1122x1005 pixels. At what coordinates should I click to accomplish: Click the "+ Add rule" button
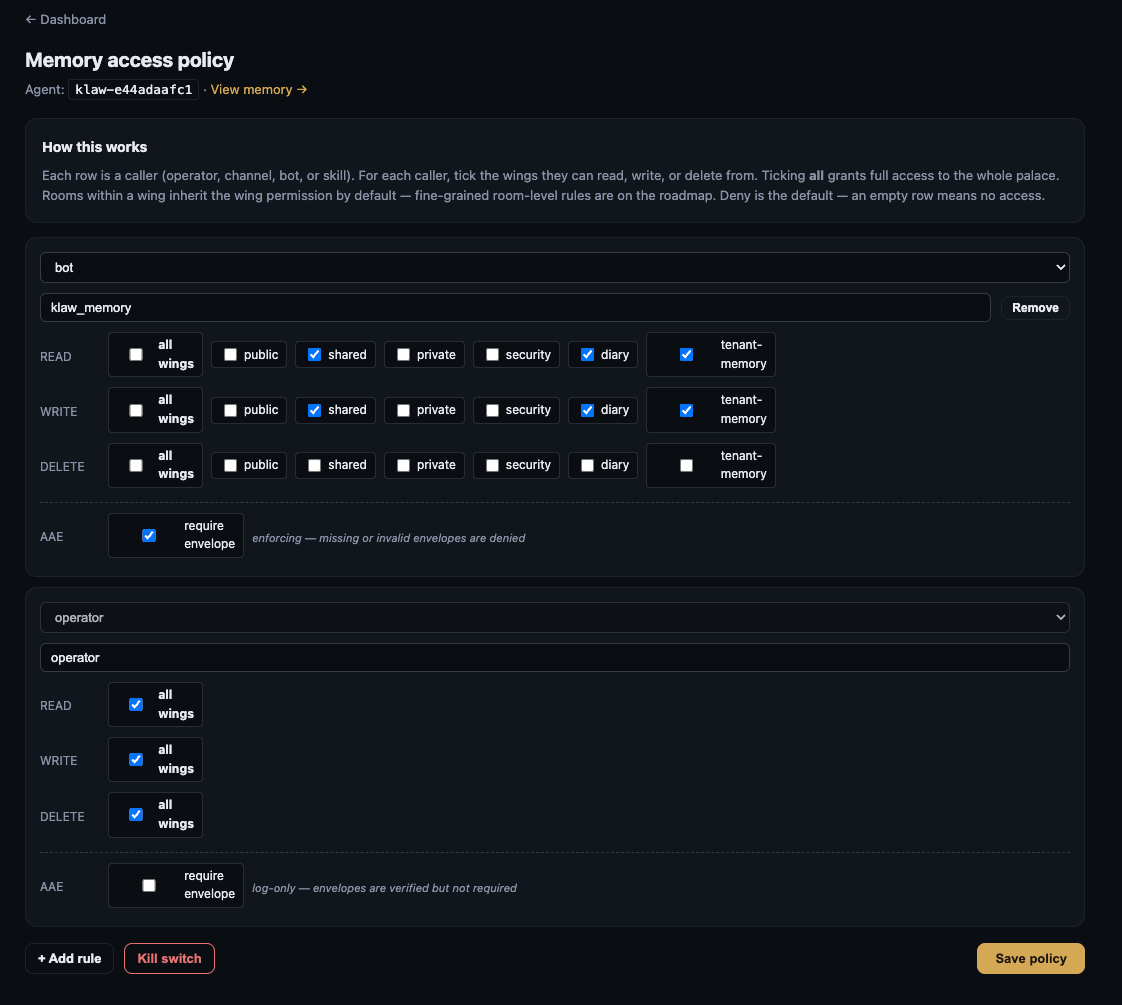click(69, 958)
